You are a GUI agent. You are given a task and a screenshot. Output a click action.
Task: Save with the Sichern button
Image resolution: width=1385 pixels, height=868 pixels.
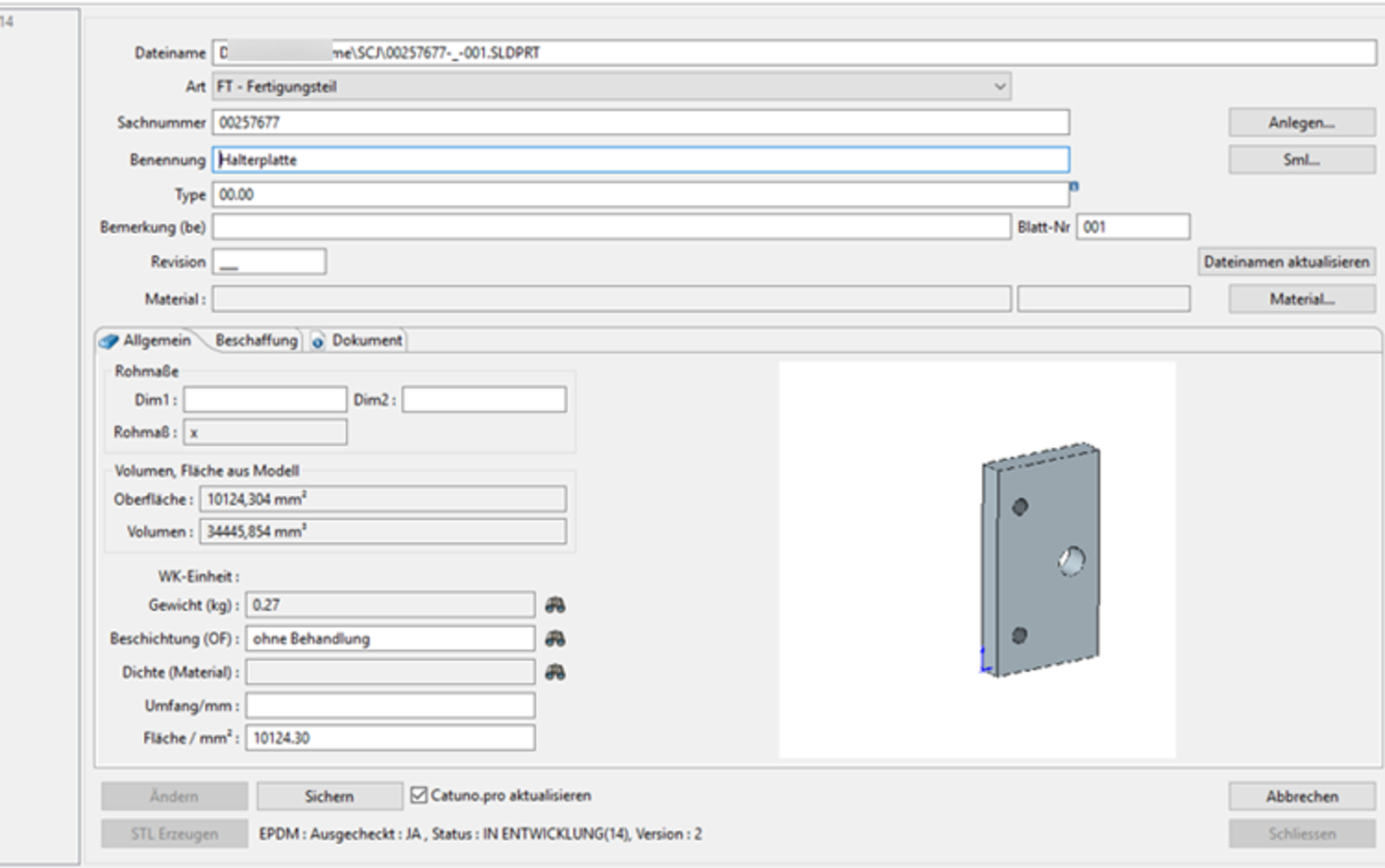pos(329,796)
